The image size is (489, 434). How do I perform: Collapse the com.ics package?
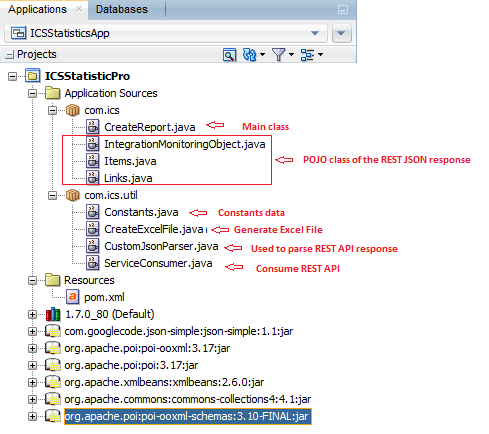click(x=52, y=111)
